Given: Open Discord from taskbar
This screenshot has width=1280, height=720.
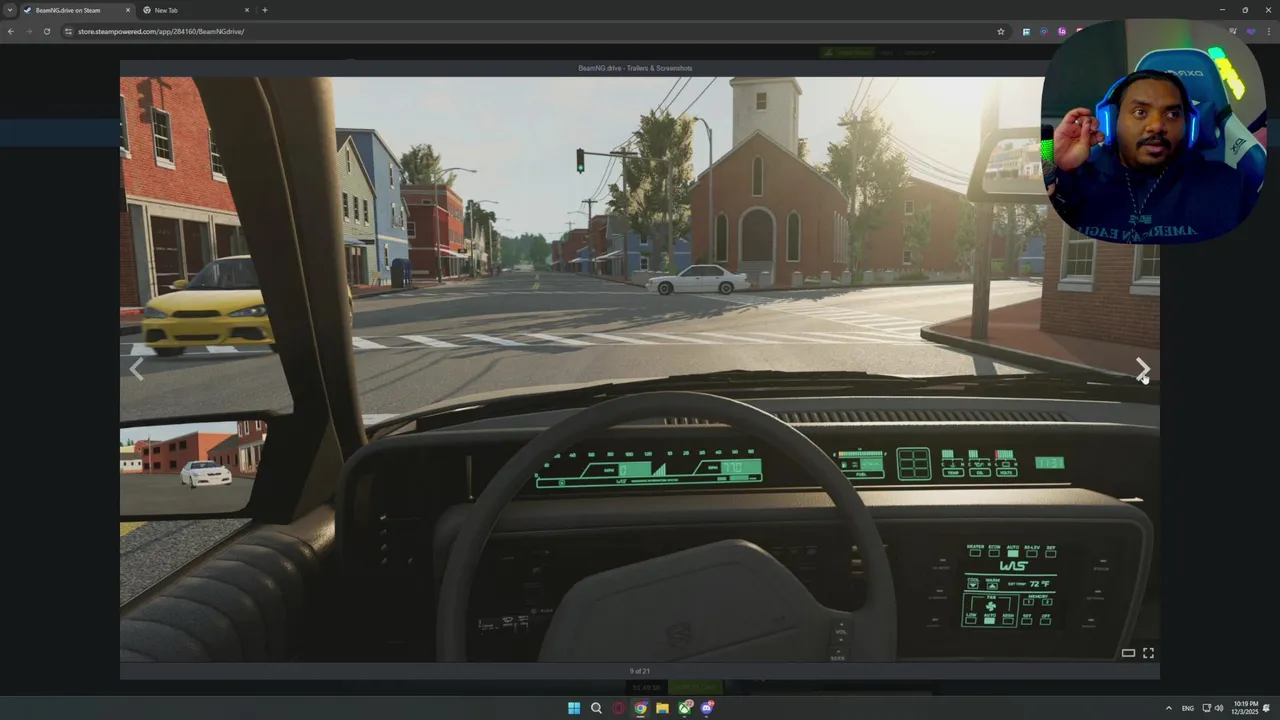Looking at the screenshot, I should click(x=707, y=708).
